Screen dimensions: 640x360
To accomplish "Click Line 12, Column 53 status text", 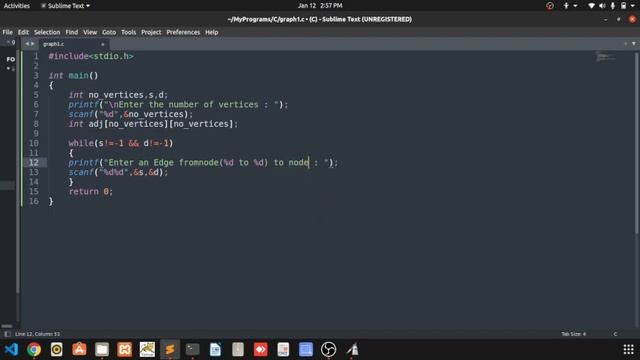I will [x=37, y=334].
